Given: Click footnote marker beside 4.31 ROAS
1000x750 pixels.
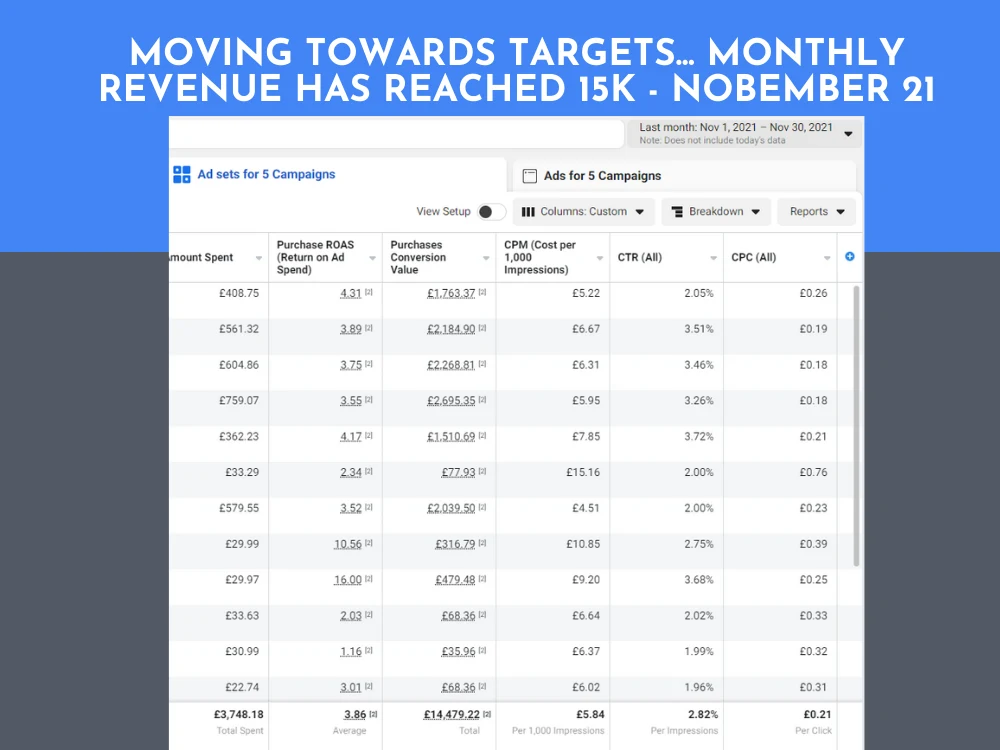Looking at the screenshot, I should 369,293.
